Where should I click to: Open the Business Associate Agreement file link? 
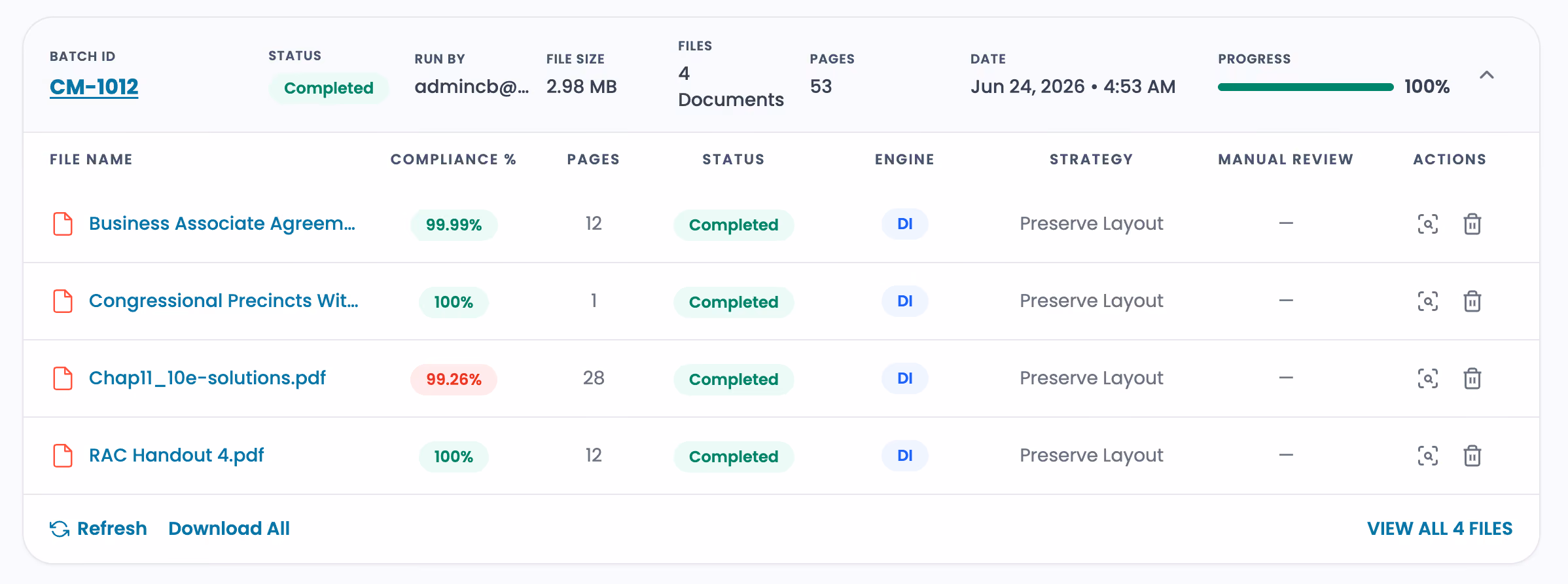(222, 224)
